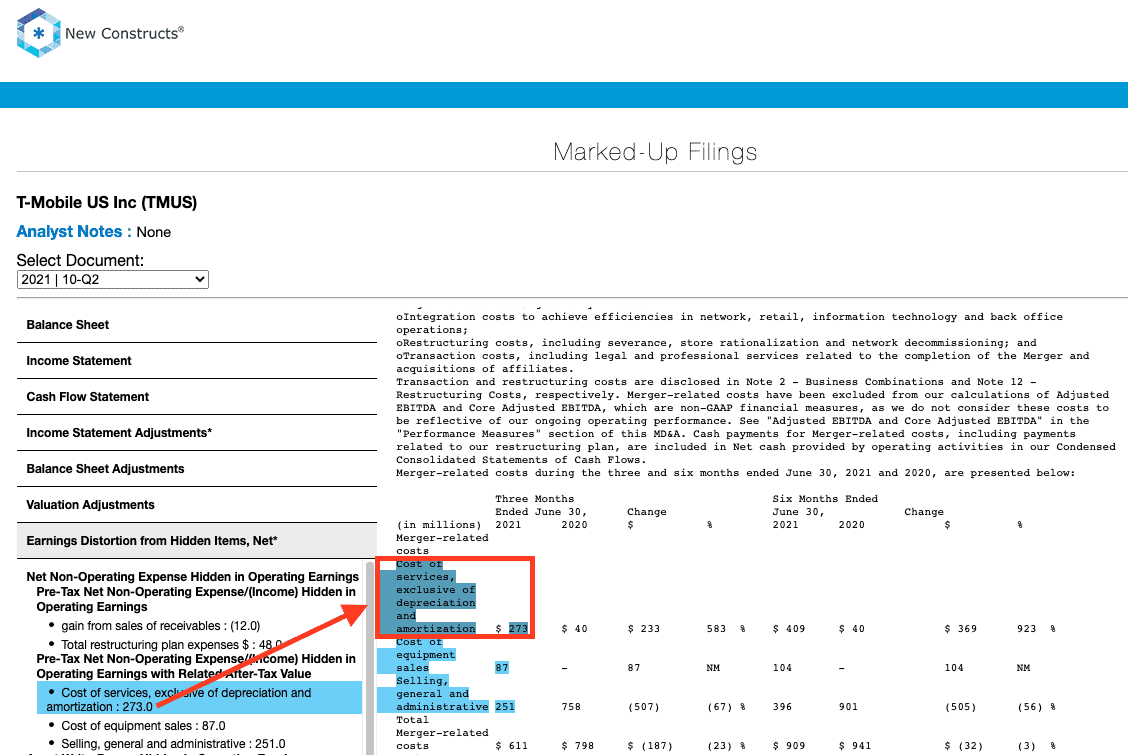The width and height of the screenshot is (1128, 755).
Task: Open the Balance Sheet section
Action: click(196, 325)
